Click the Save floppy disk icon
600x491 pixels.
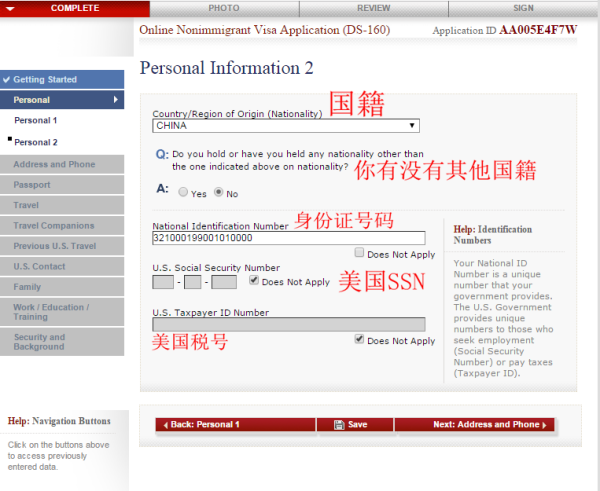click(x=340, y=425)
